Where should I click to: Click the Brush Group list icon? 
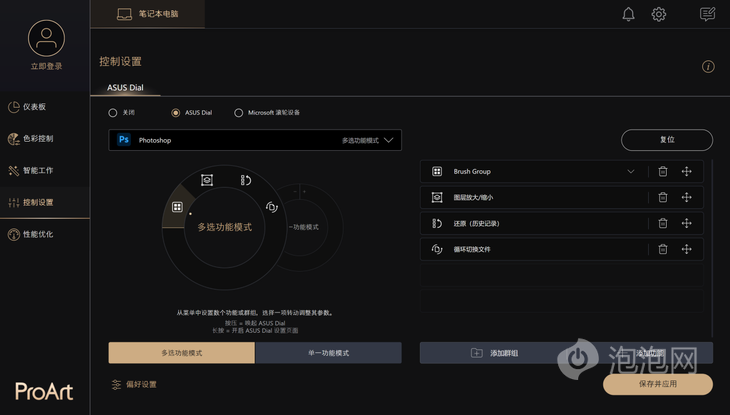pos(437,171)
